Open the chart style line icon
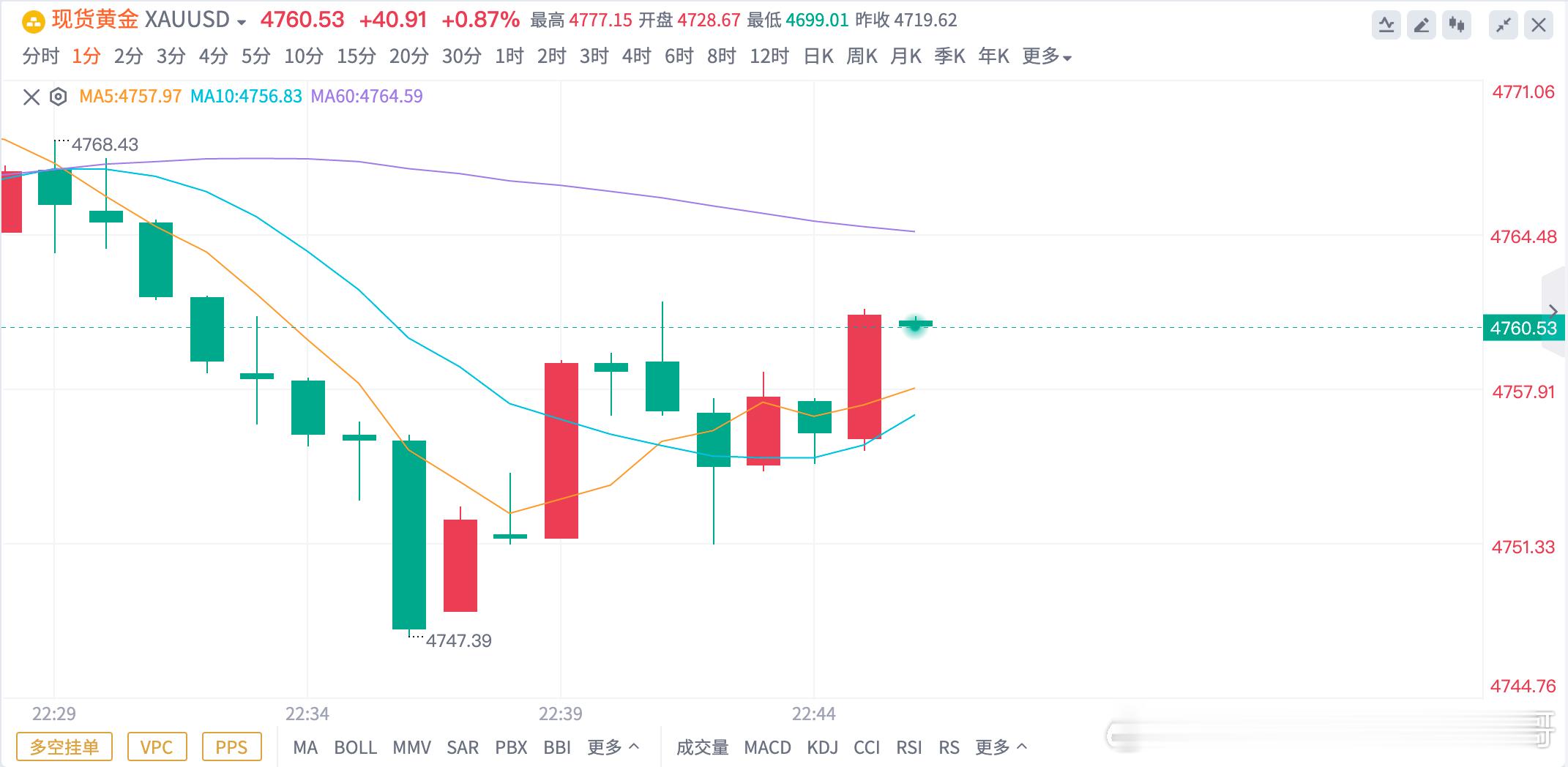Image resolution: width=1568 pixels, height=767 pixels. point(1386,24)
